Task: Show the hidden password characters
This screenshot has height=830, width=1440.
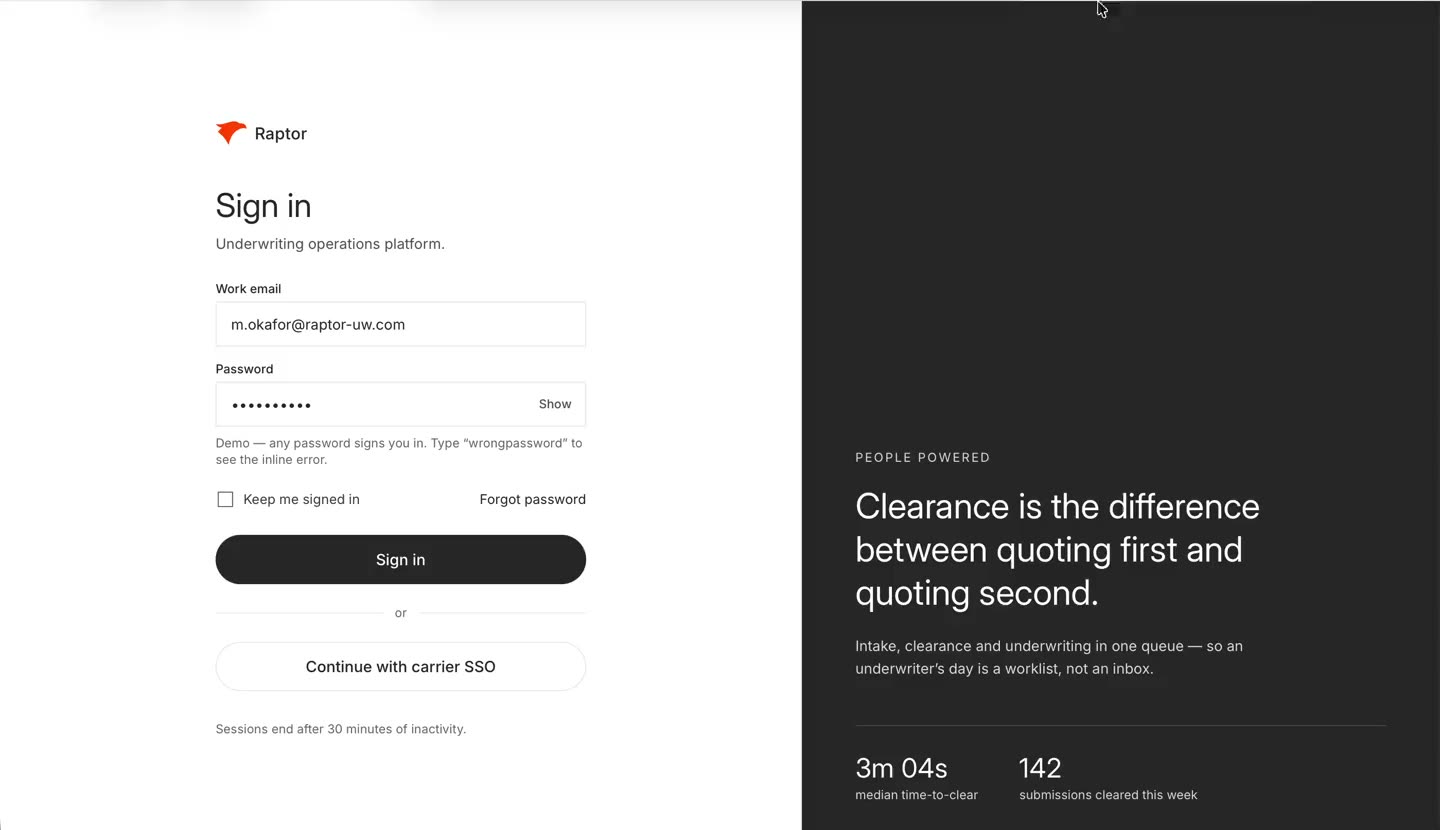Action: point(555,404)
